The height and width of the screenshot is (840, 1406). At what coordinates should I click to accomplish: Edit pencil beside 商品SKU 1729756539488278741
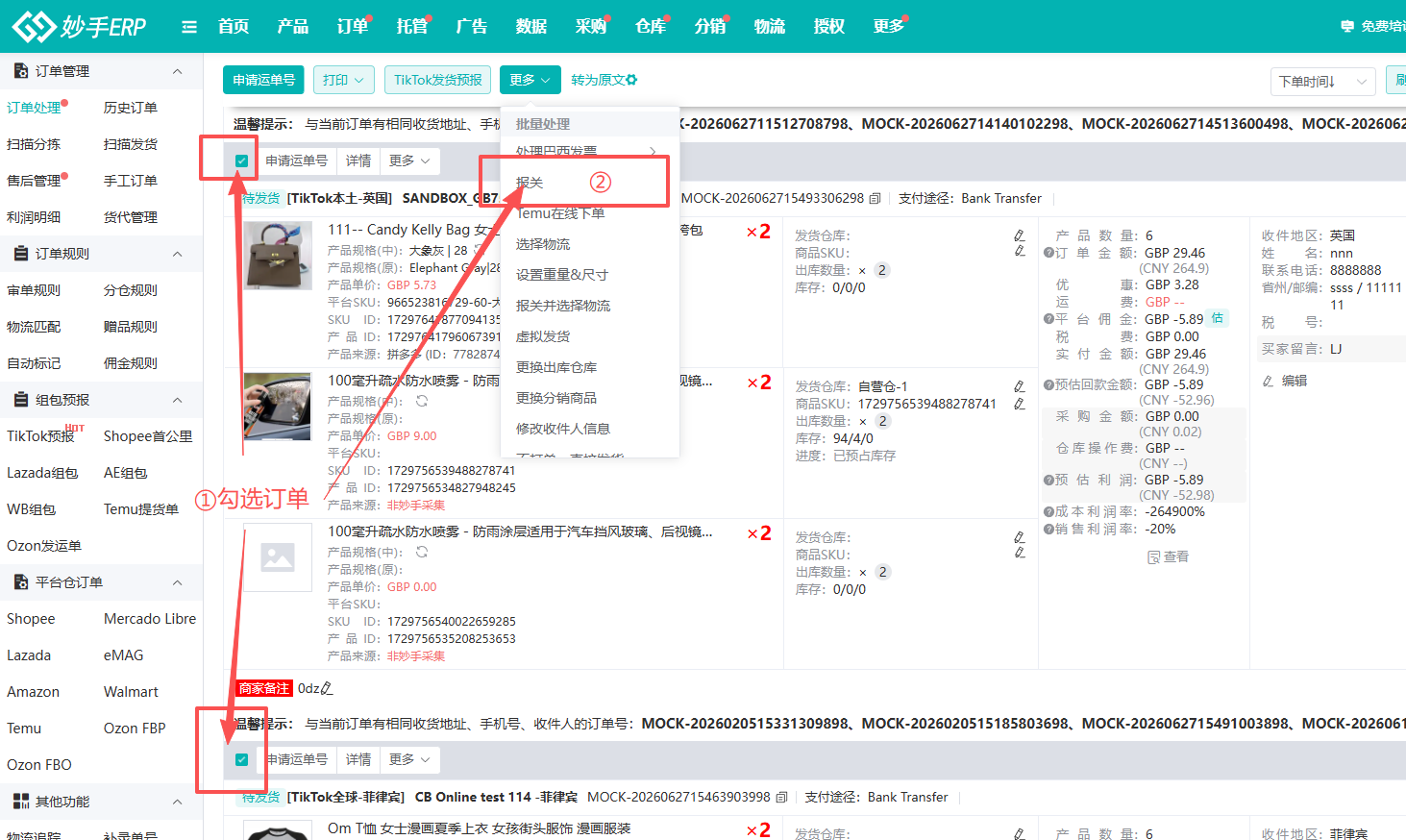point(1020,404)
